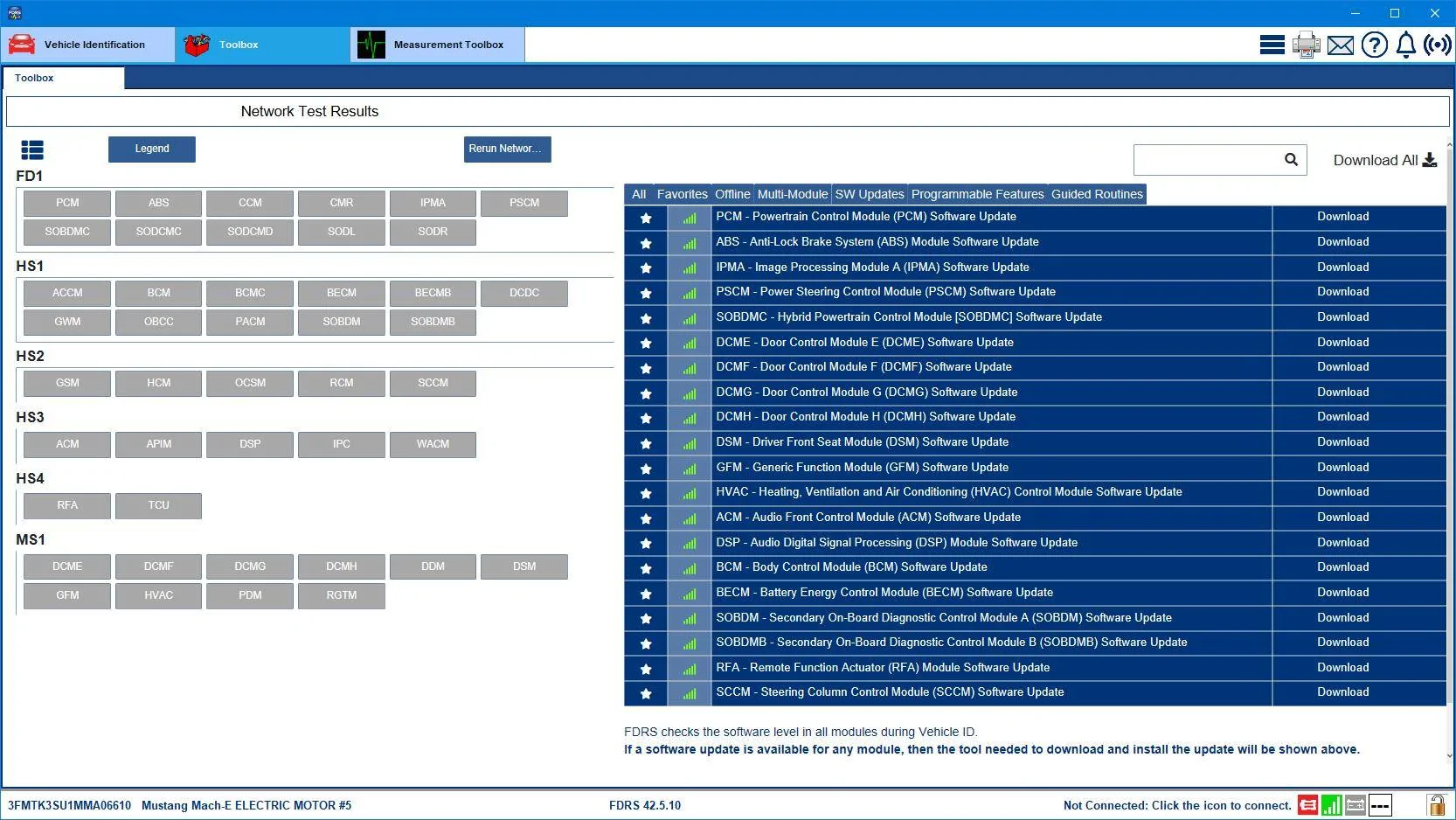Open the hamburger menu icon
The height and width of the screenshot is (820, 1456).
pos(1272,45)
